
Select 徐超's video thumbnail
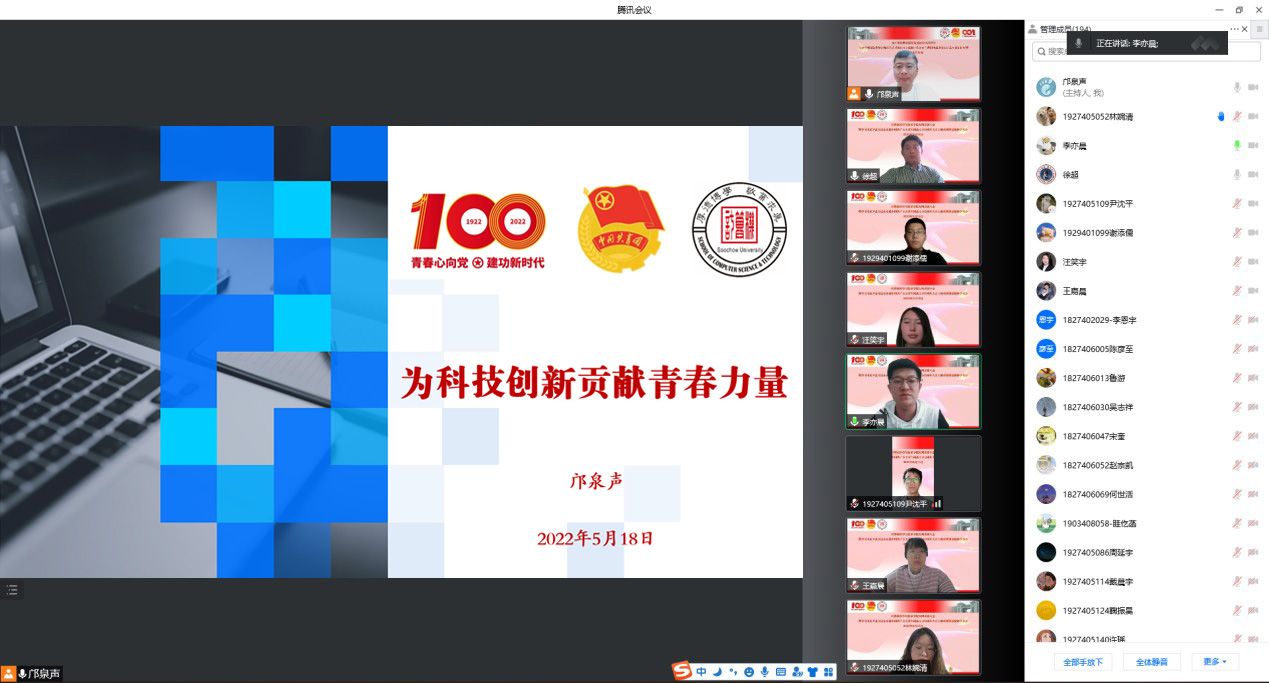click(913, 146)
